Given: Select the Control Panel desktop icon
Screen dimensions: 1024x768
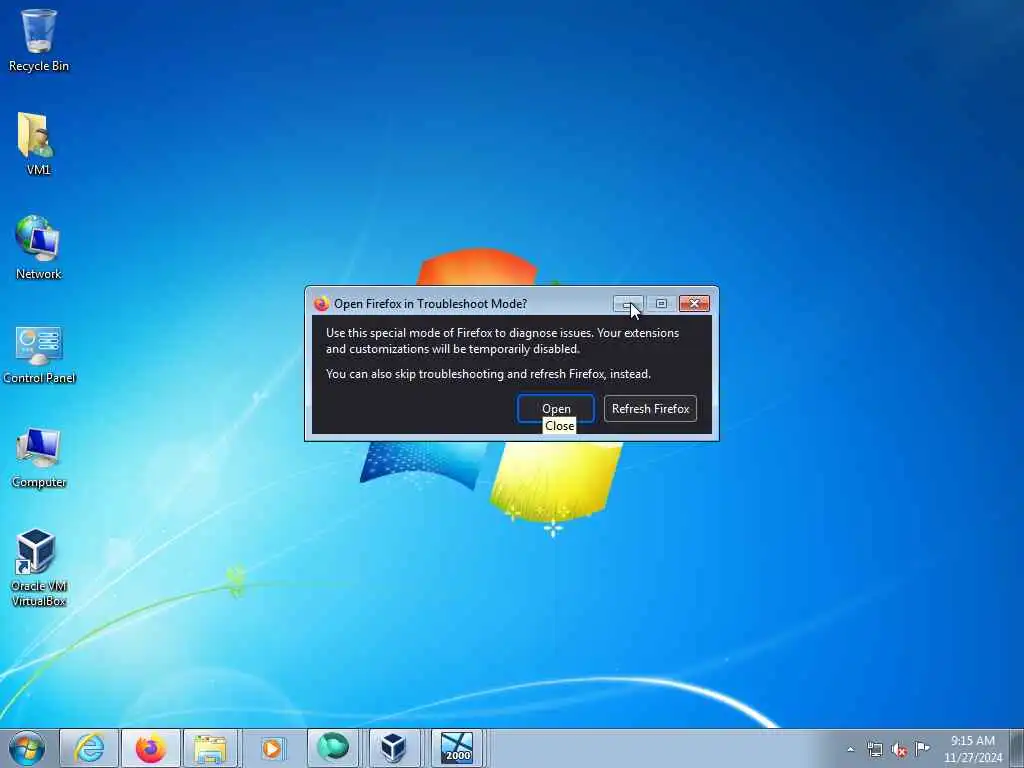Looking at the screenshot, I should 39,353.
